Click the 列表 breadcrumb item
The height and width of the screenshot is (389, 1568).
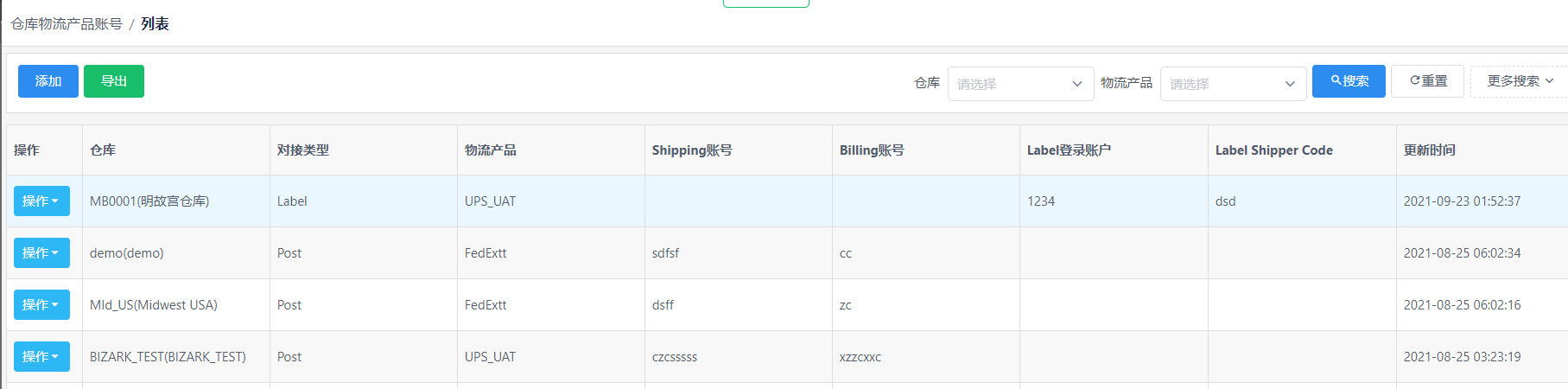[155, 24]
